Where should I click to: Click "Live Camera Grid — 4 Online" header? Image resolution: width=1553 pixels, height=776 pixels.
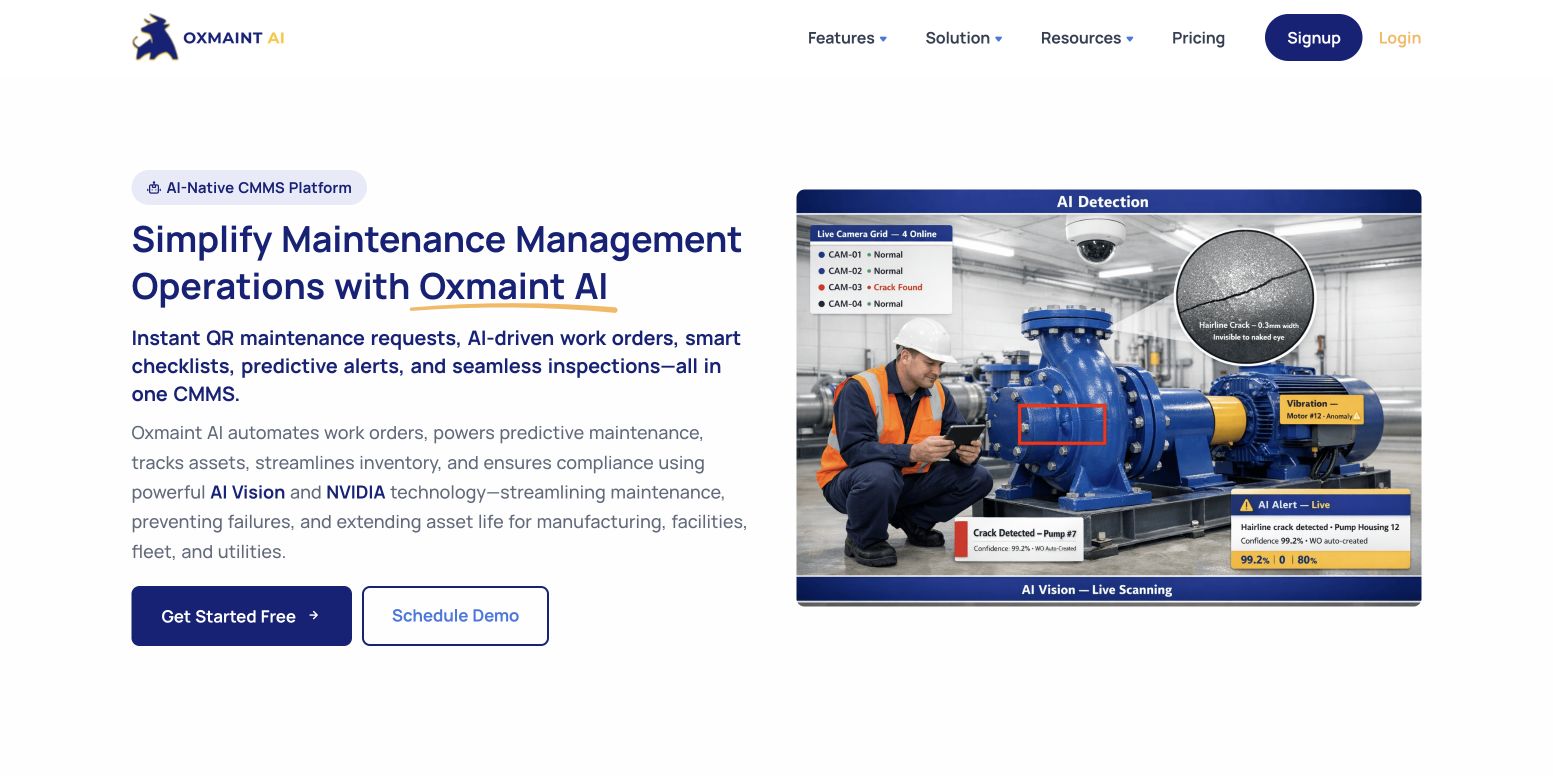tap(881, 234)
